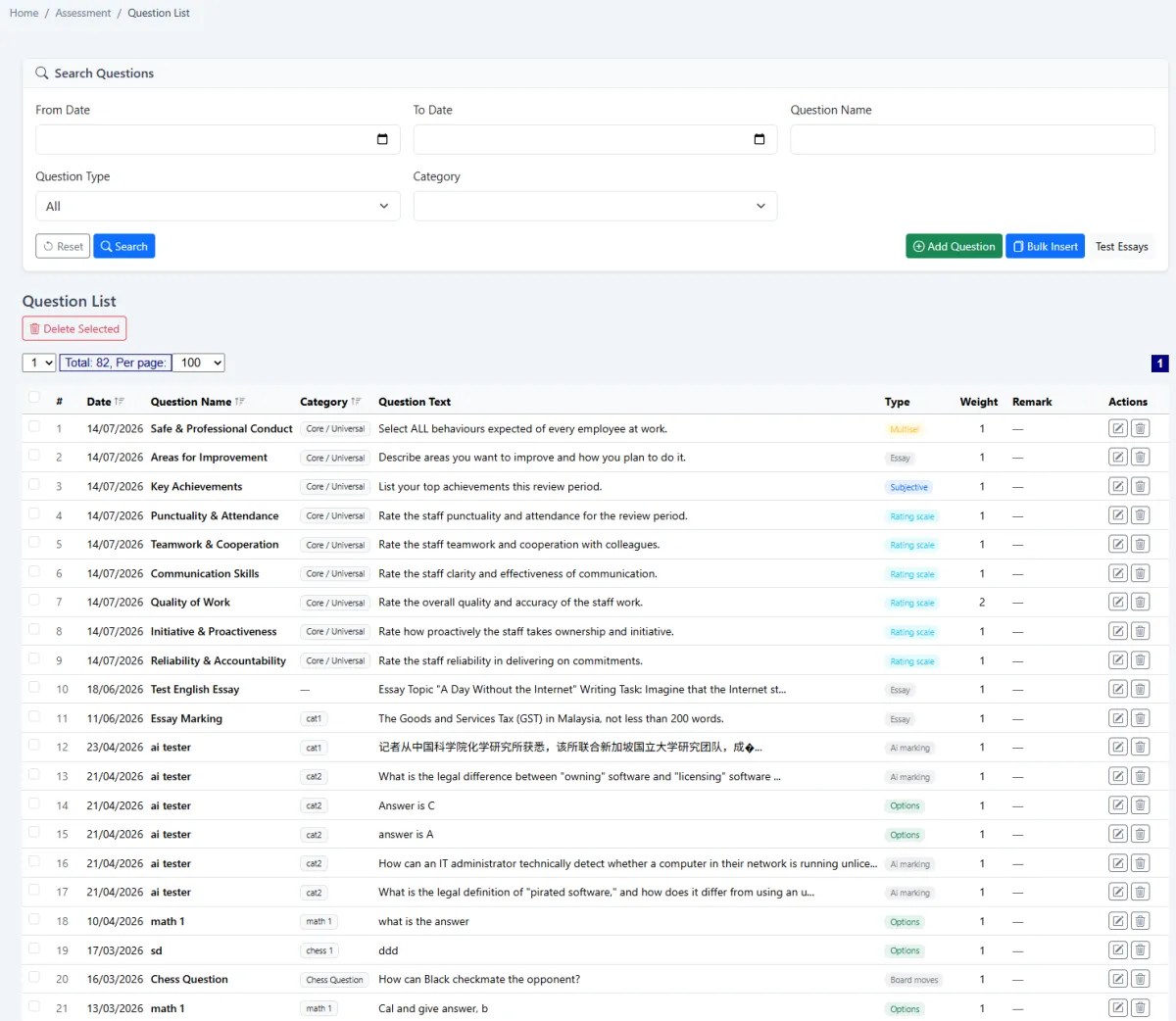The width and height of the screenshot is (1176, 1021).
Task: Open Assessment in the breadcrumb
Action: [x=83, y=13]
